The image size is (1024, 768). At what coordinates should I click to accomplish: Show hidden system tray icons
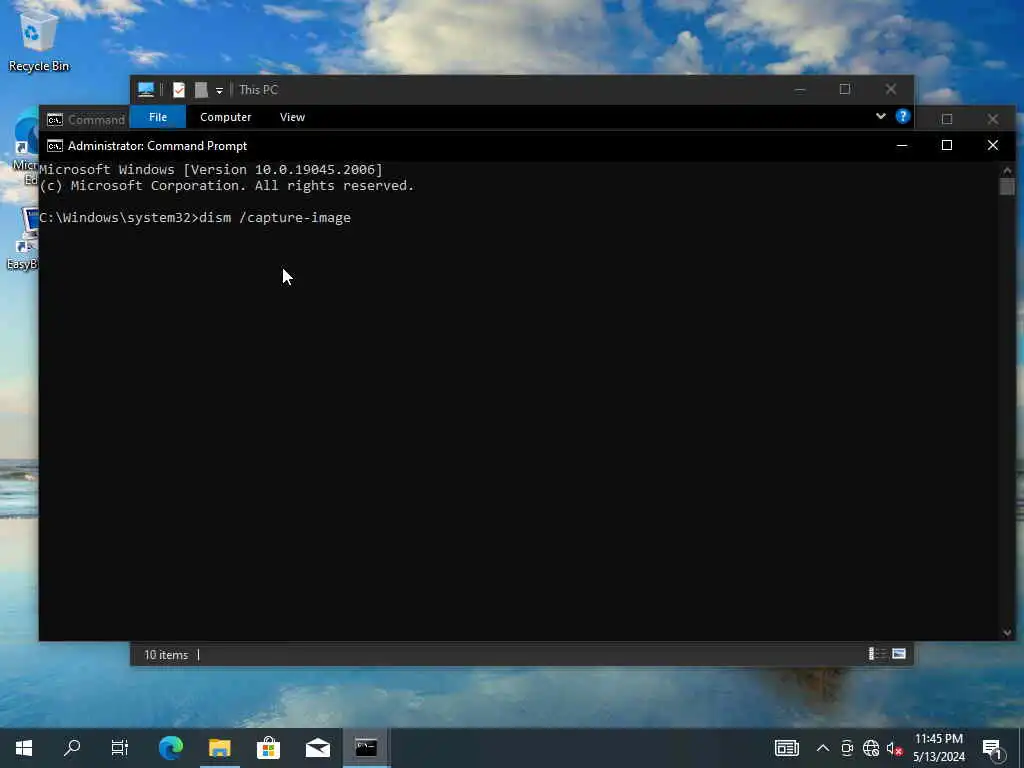pyautogui.click(x=823, y=748)
